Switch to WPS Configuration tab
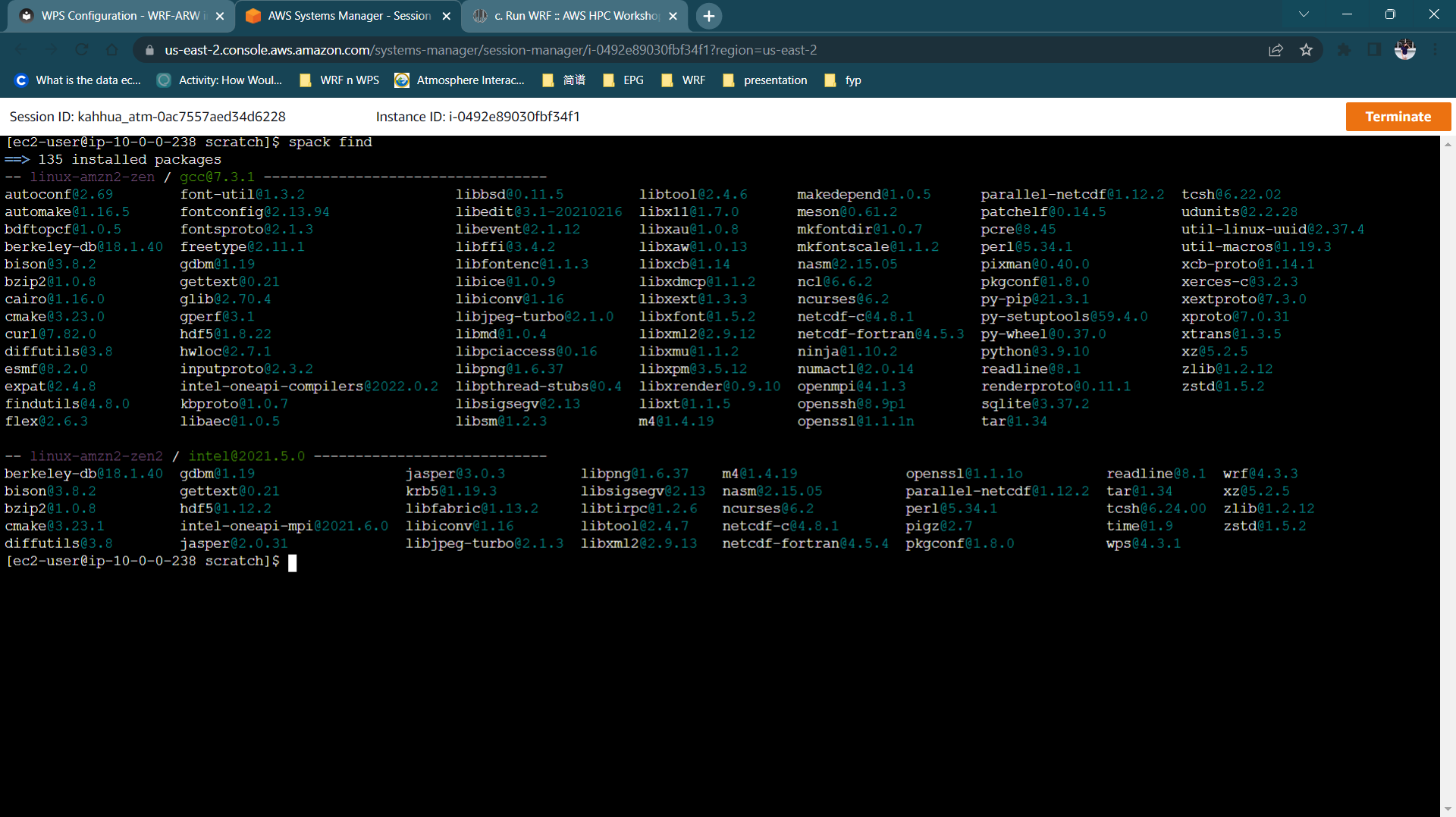 point(121,16)
